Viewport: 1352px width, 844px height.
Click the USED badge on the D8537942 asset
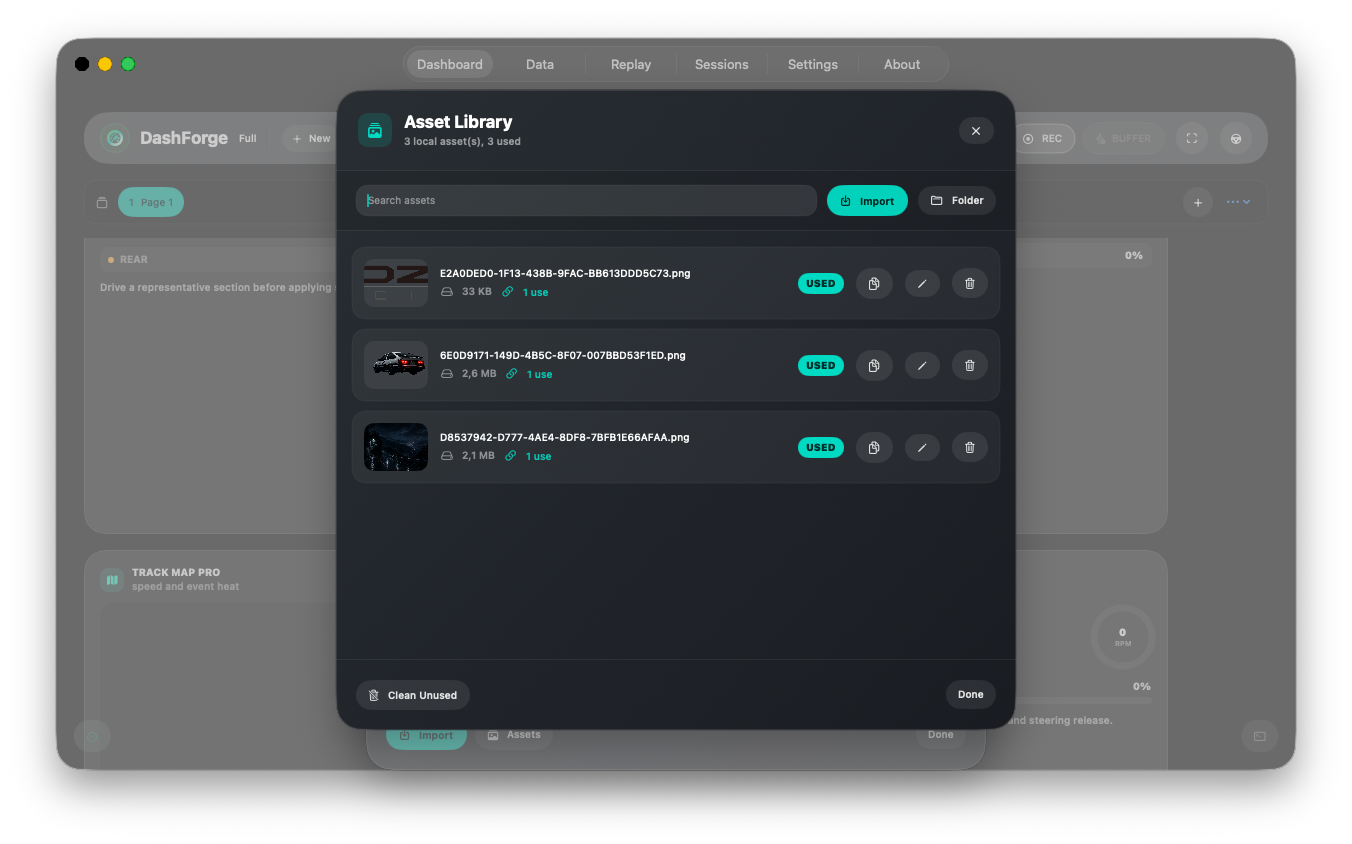tap(821, 448)
